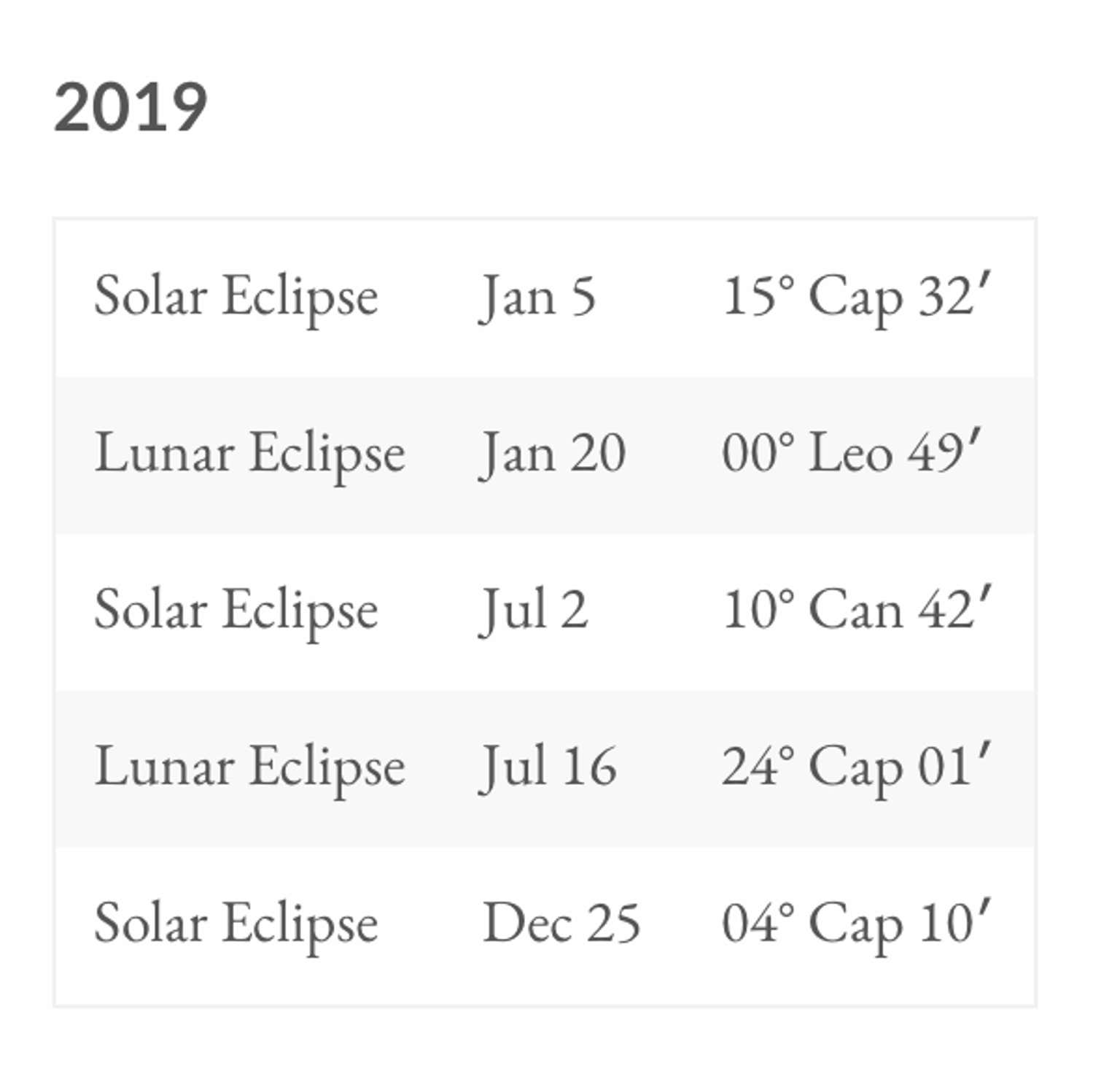Viewport: 1120px width, 1068px height.
Task: Click the 04° Cap 10′ position cell
Action: point(857,924)
